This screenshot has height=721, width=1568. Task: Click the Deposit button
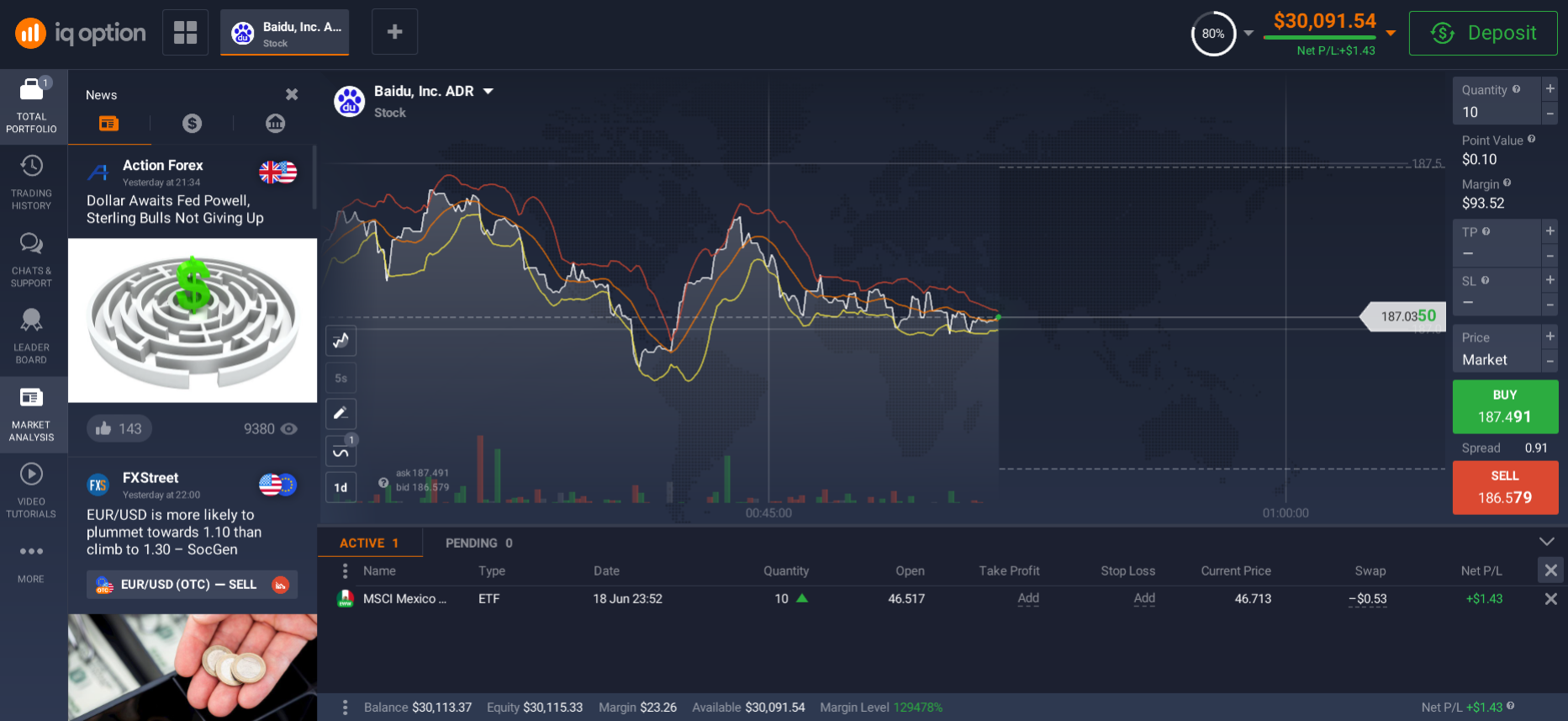pyautogui.click(x=1483, y=33)
